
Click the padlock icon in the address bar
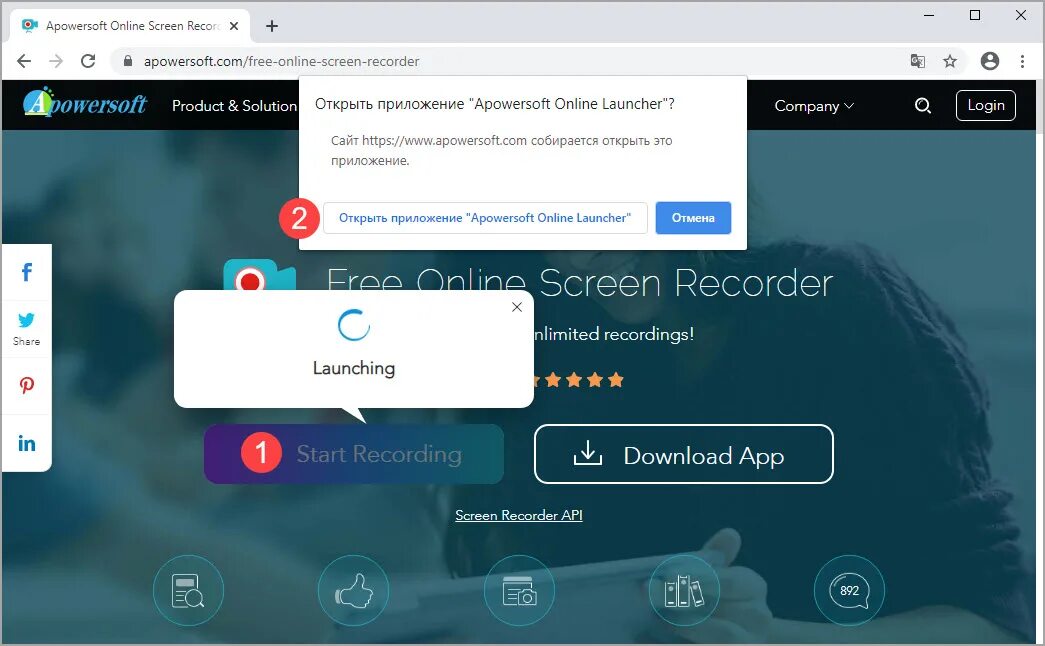(128, 61)
